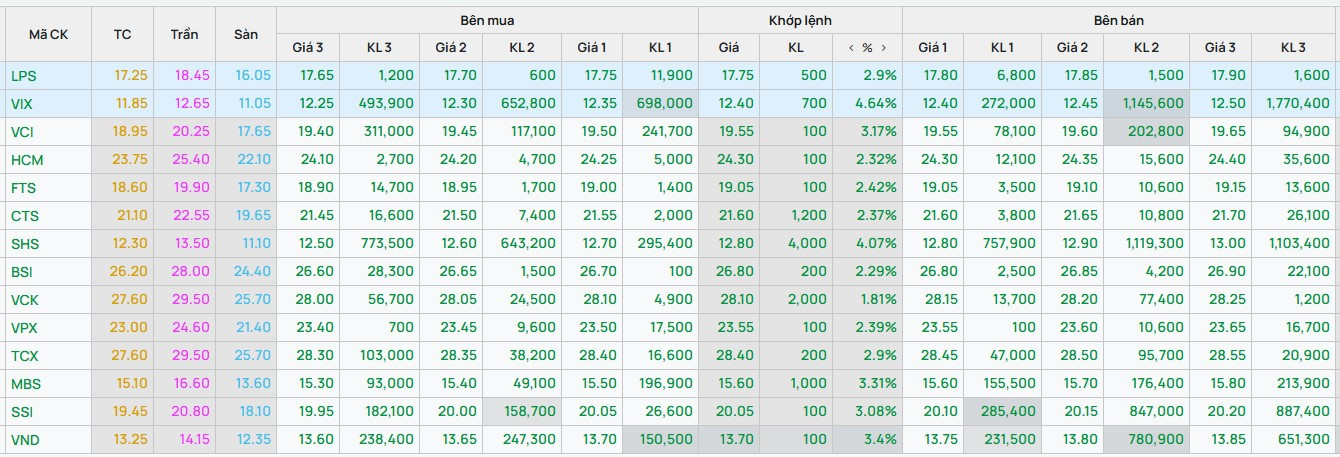Select the VND ticker symbol
The height and width of the screenshot is (457, 1340).
[x=25, y=440]
